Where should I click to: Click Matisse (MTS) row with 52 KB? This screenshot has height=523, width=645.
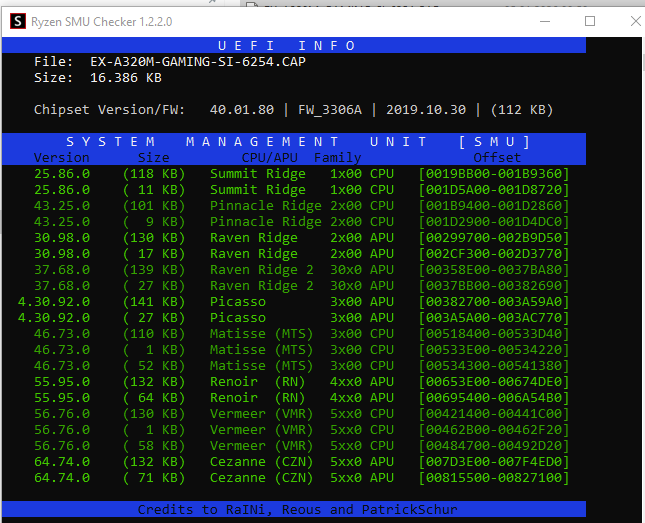tap(302, 366)
